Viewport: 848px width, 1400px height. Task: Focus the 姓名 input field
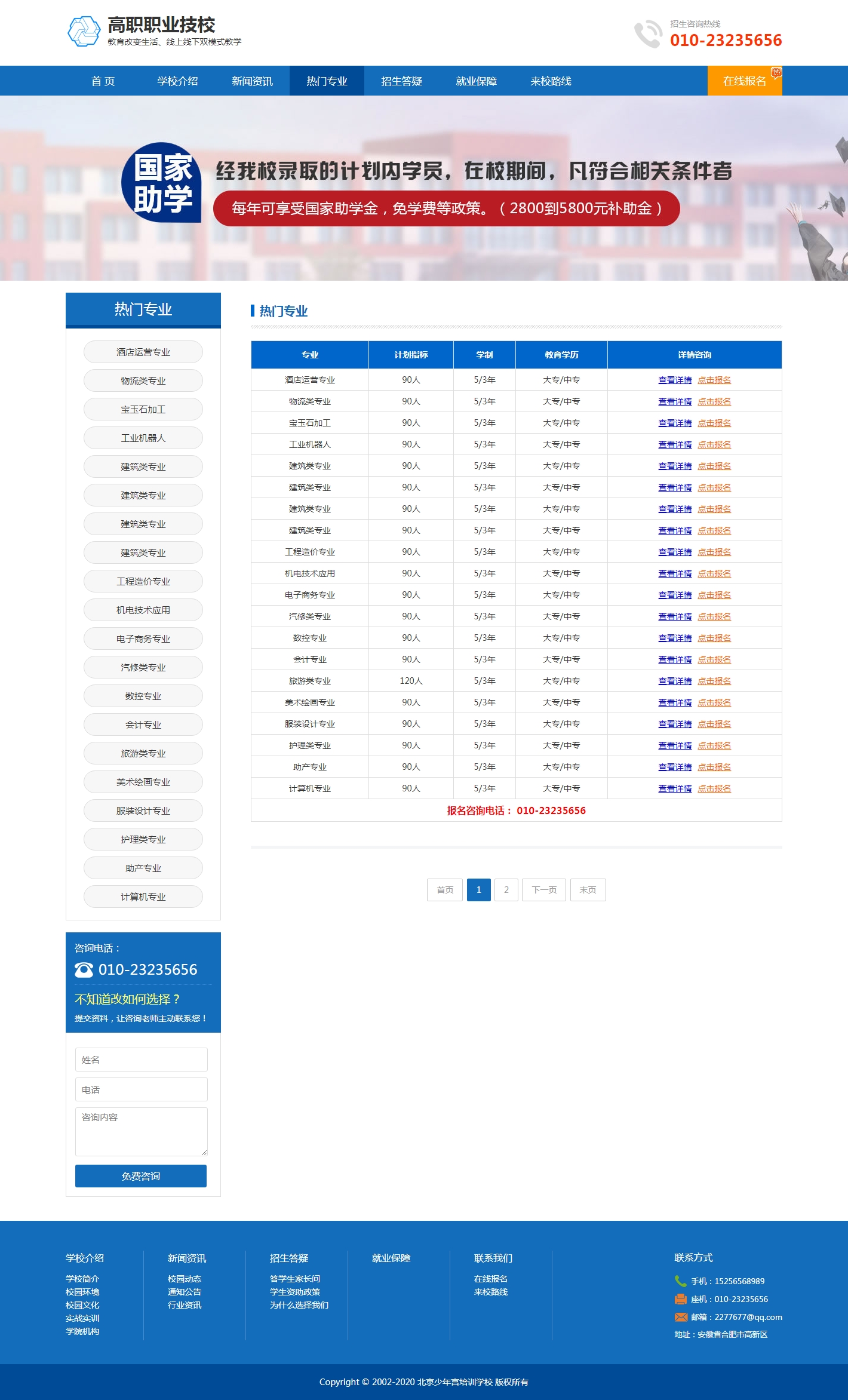(x=142, y=1060)
